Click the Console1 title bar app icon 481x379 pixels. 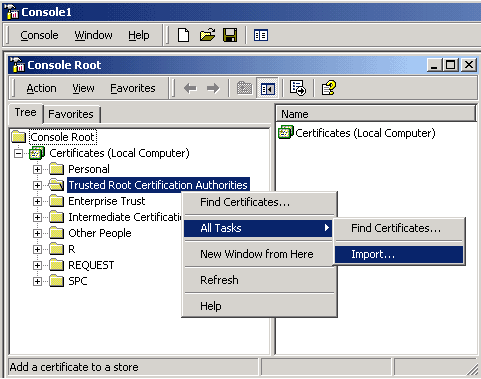[x=12, y=12]
